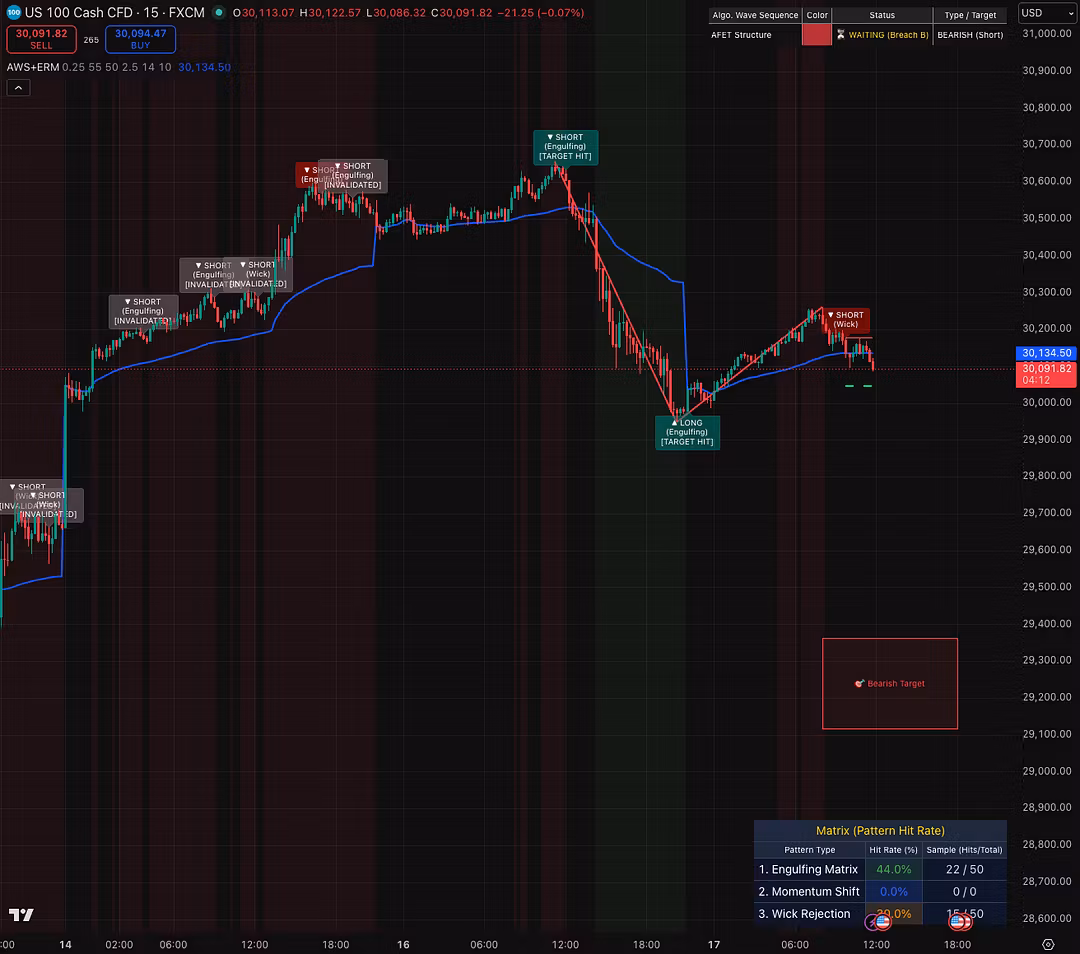The image size is (1080, 954).
Task: Click the 'BEARISH (Short)' target cell
Action: coord(970,34)
